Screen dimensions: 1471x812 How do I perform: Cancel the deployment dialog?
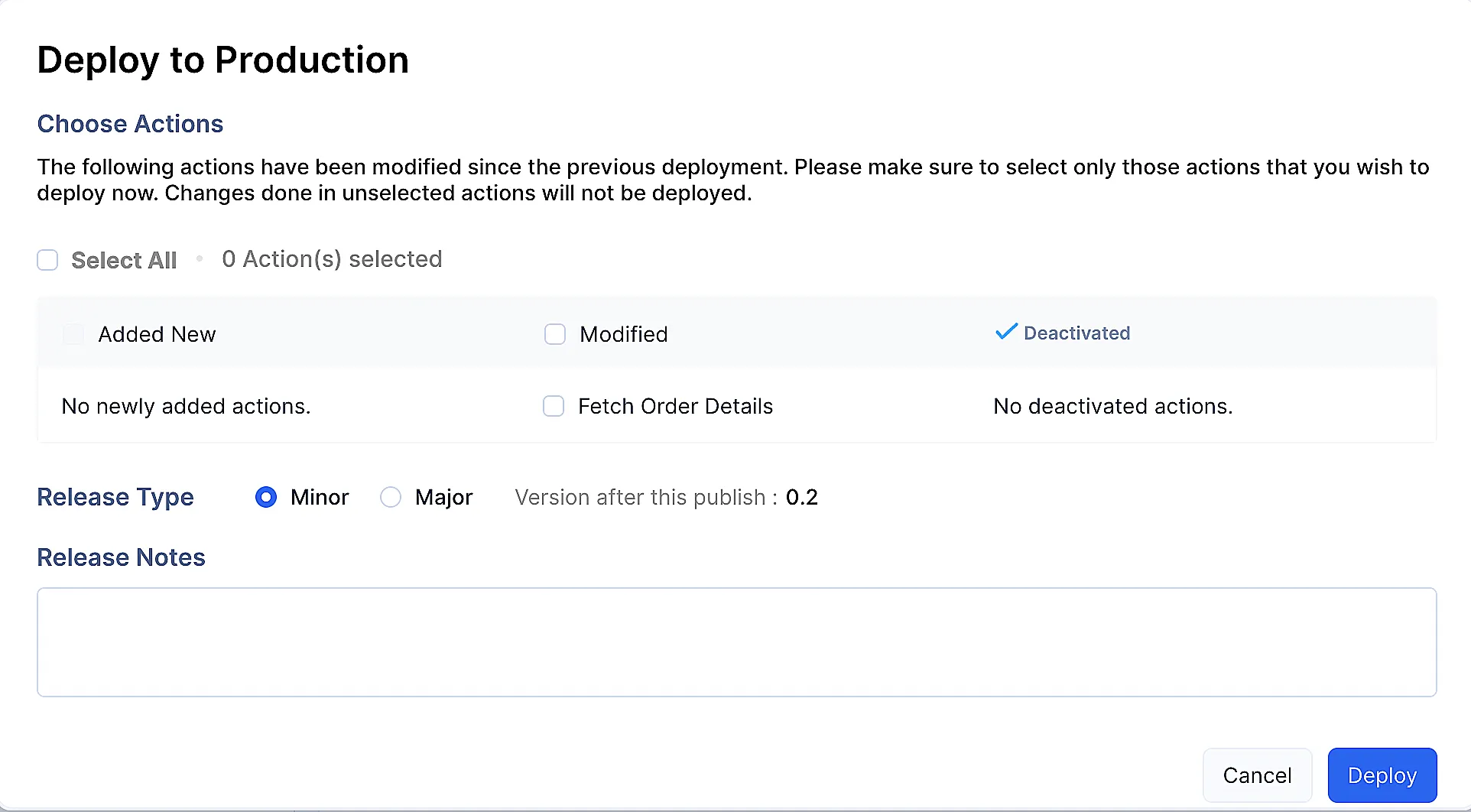tap(1258, 775)
